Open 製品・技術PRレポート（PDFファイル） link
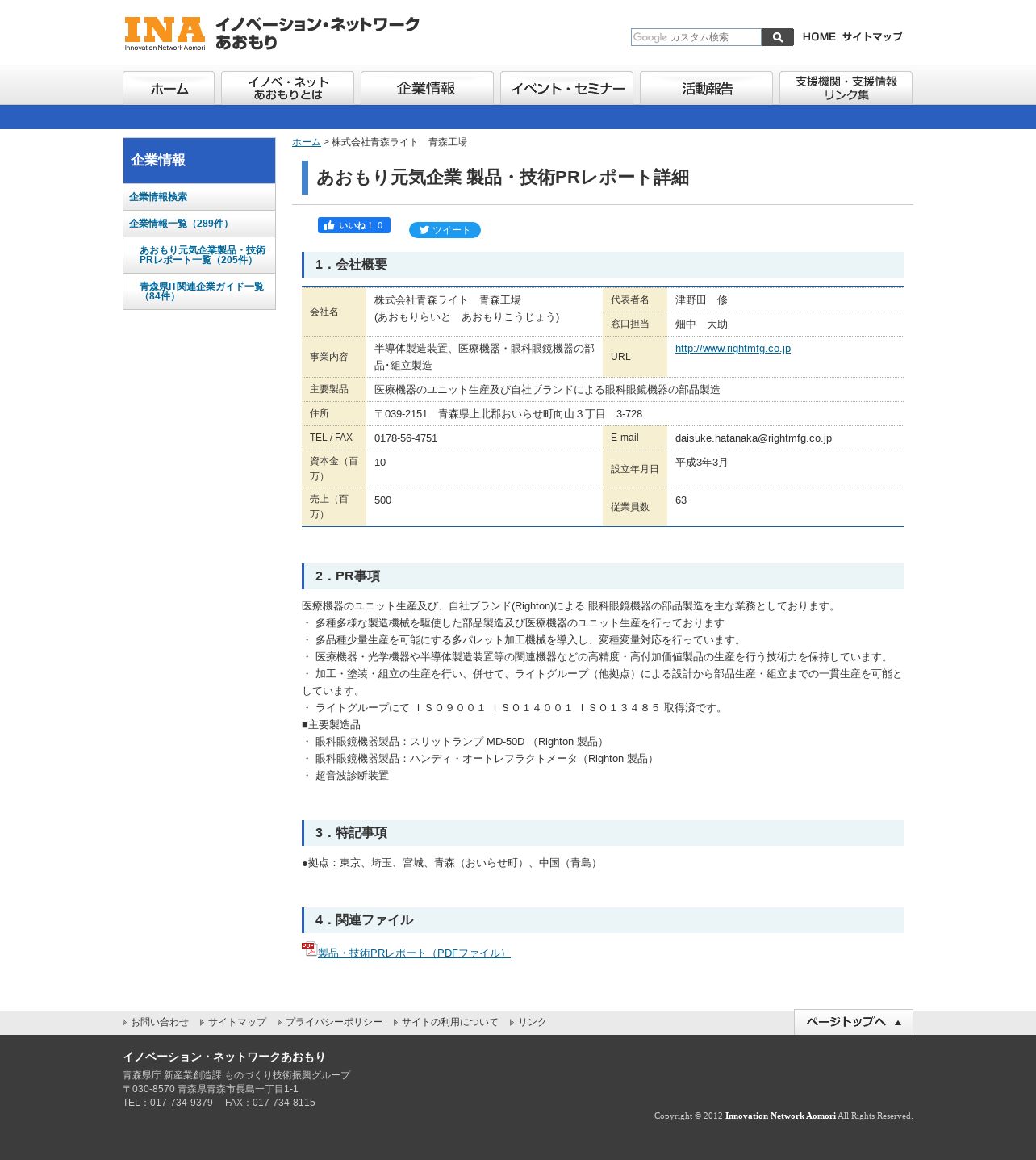Image resolution: width=1036 pixels, height=1160 pixels. [414, 953]
